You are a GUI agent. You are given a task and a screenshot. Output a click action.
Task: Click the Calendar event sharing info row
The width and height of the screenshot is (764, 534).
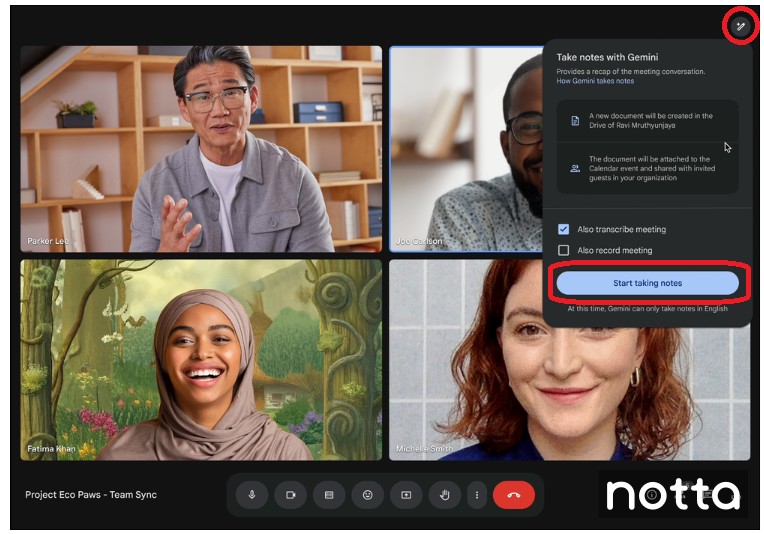pyautogui.click(x=647, y=168)
